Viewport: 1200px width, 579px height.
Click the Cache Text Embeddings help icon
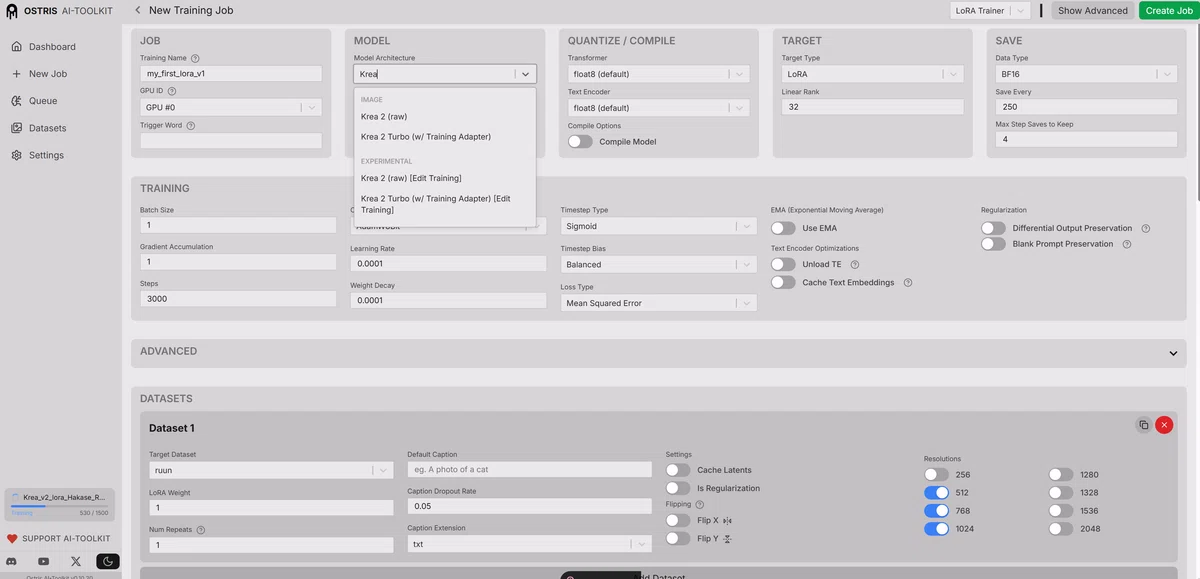tap(908, 283)
